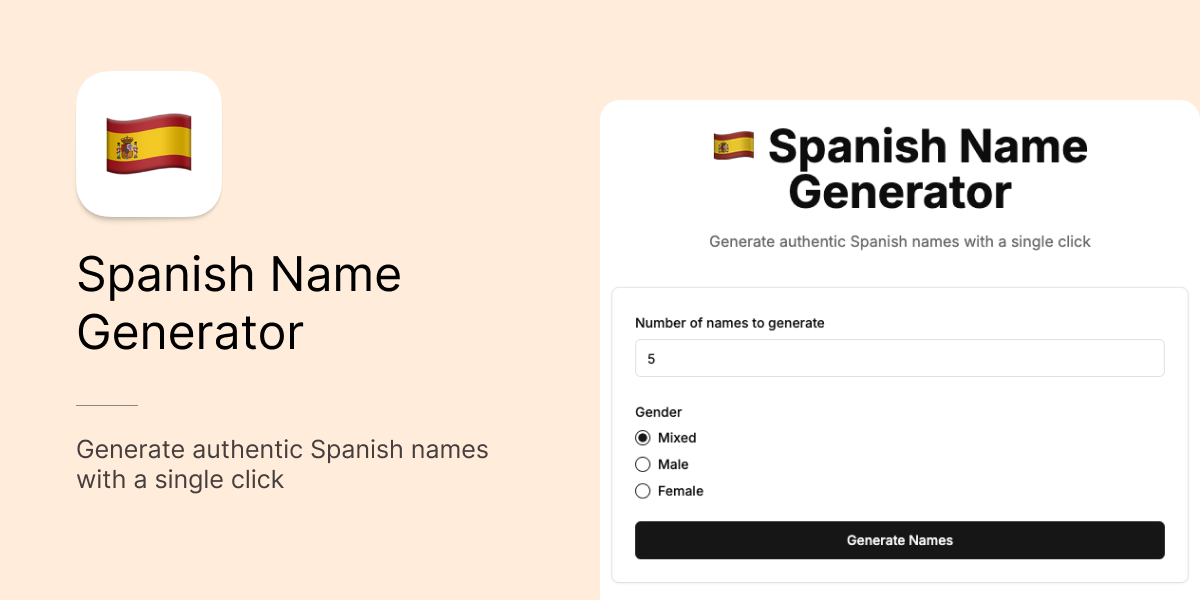The image size is (1200, 600).
Task: Click the left panel title 'Spanish Name Generator'
Action: [x=239, y=304]
